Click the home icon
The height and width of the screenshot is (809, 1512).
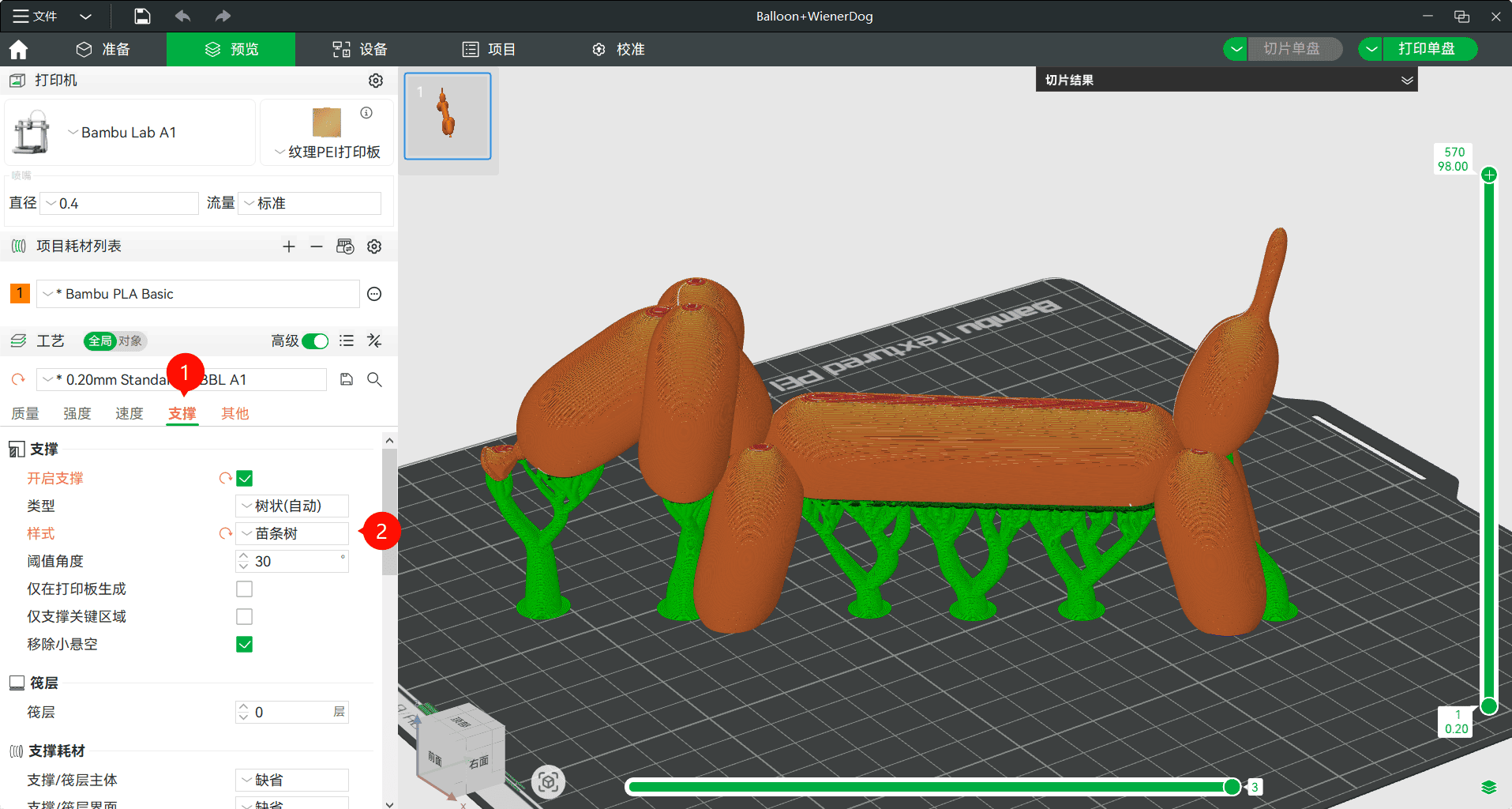pos(18,50)
